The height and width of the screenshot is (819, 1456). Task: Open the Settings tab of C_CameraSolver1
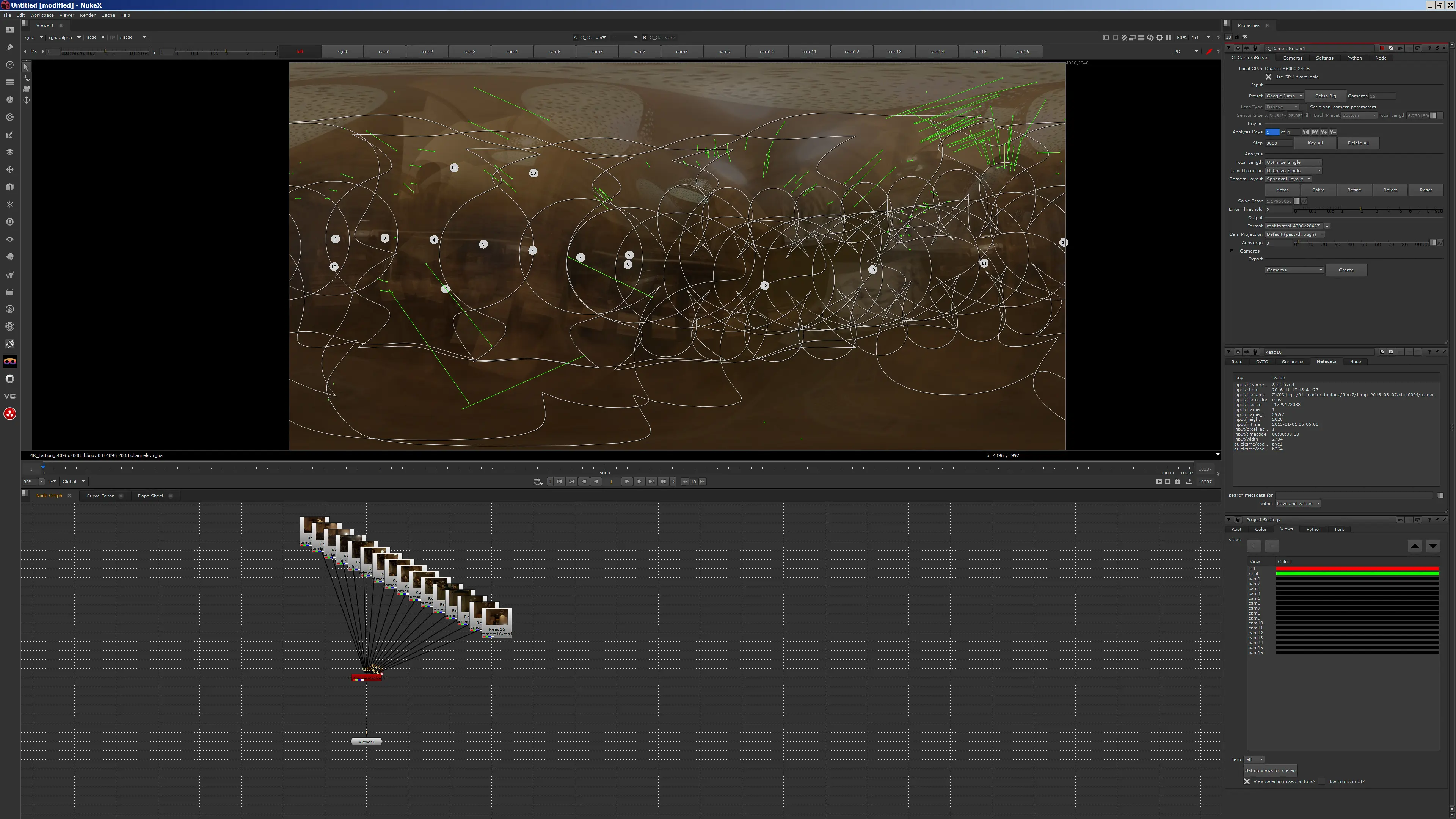[1324, 58]
